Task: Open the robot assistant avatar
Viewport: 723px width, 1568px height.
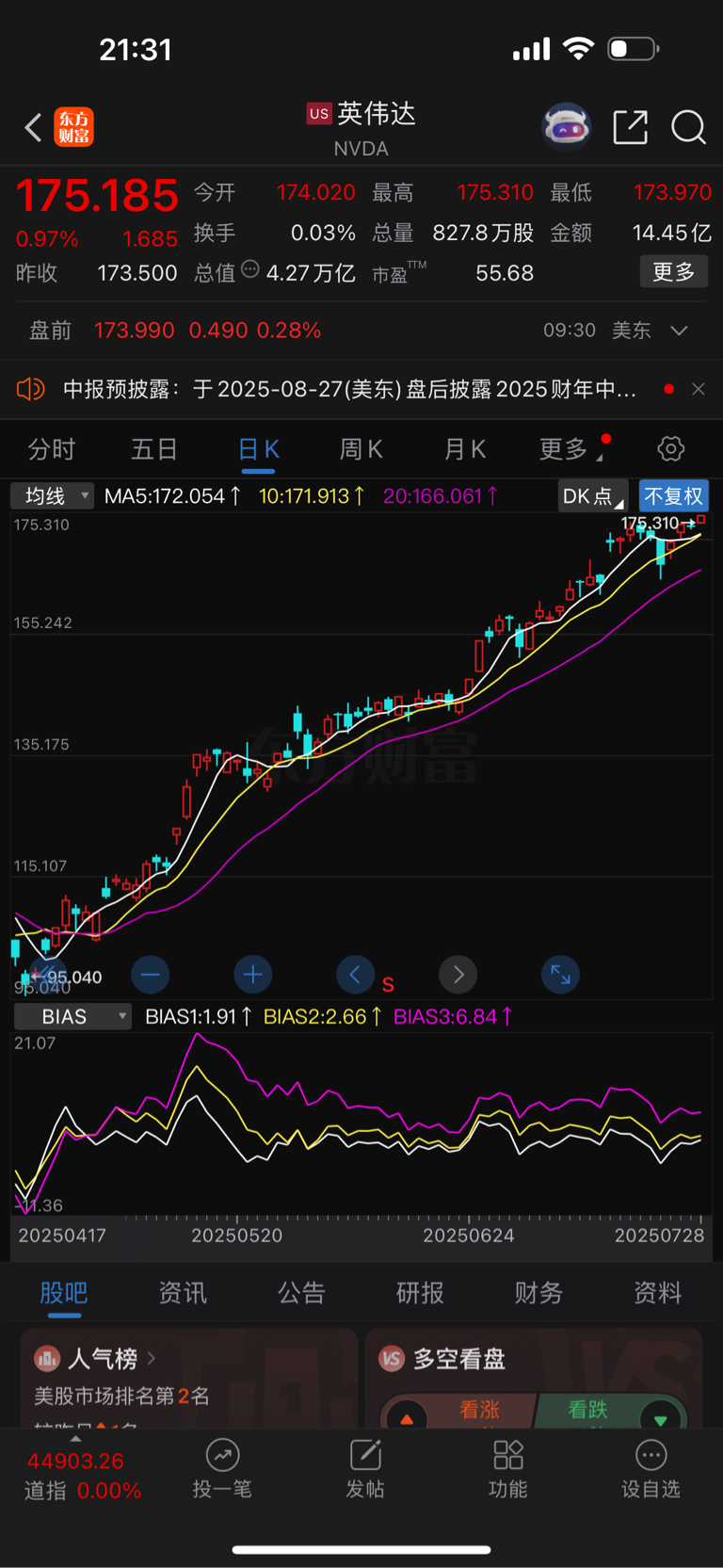Action: (566, 126)
